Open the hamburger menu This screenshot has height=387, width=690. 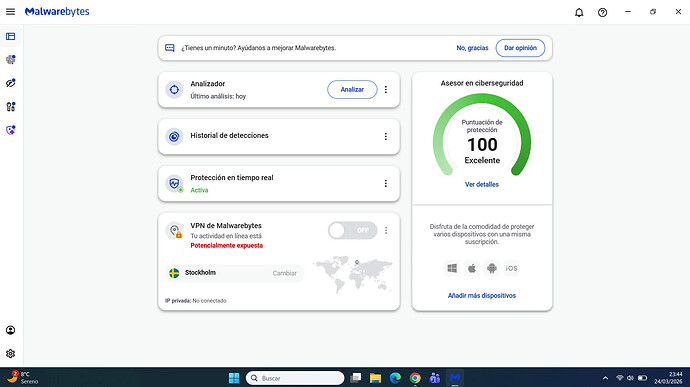click(x=11, y=12)
